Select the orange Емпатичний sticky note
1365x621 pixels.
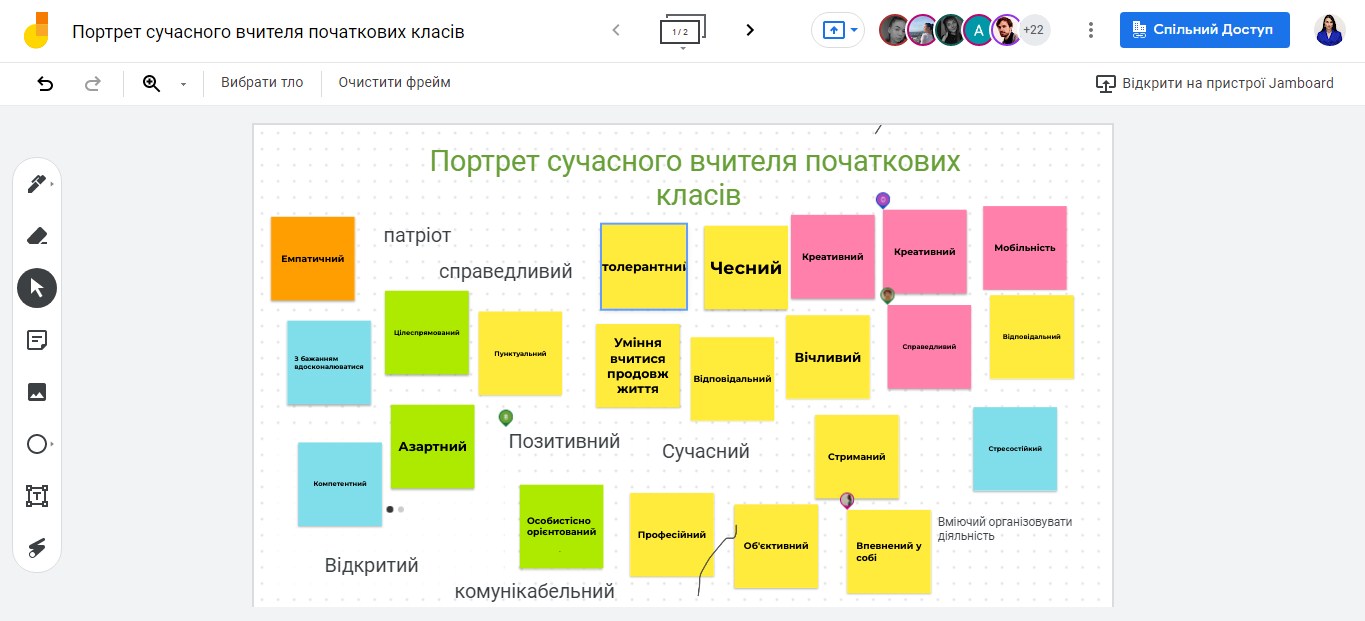pos(312,258)
